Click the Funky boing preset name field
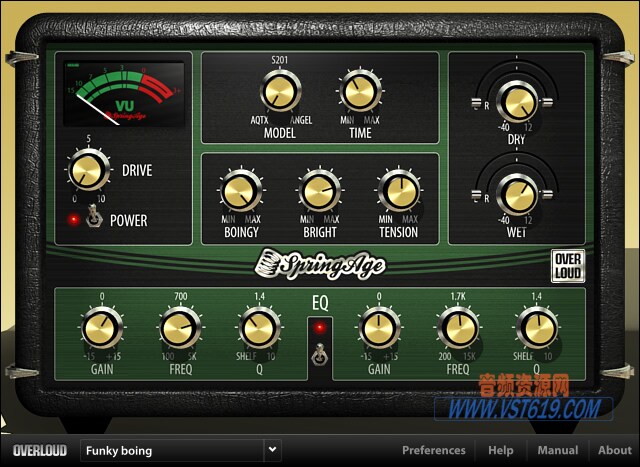 170,450
